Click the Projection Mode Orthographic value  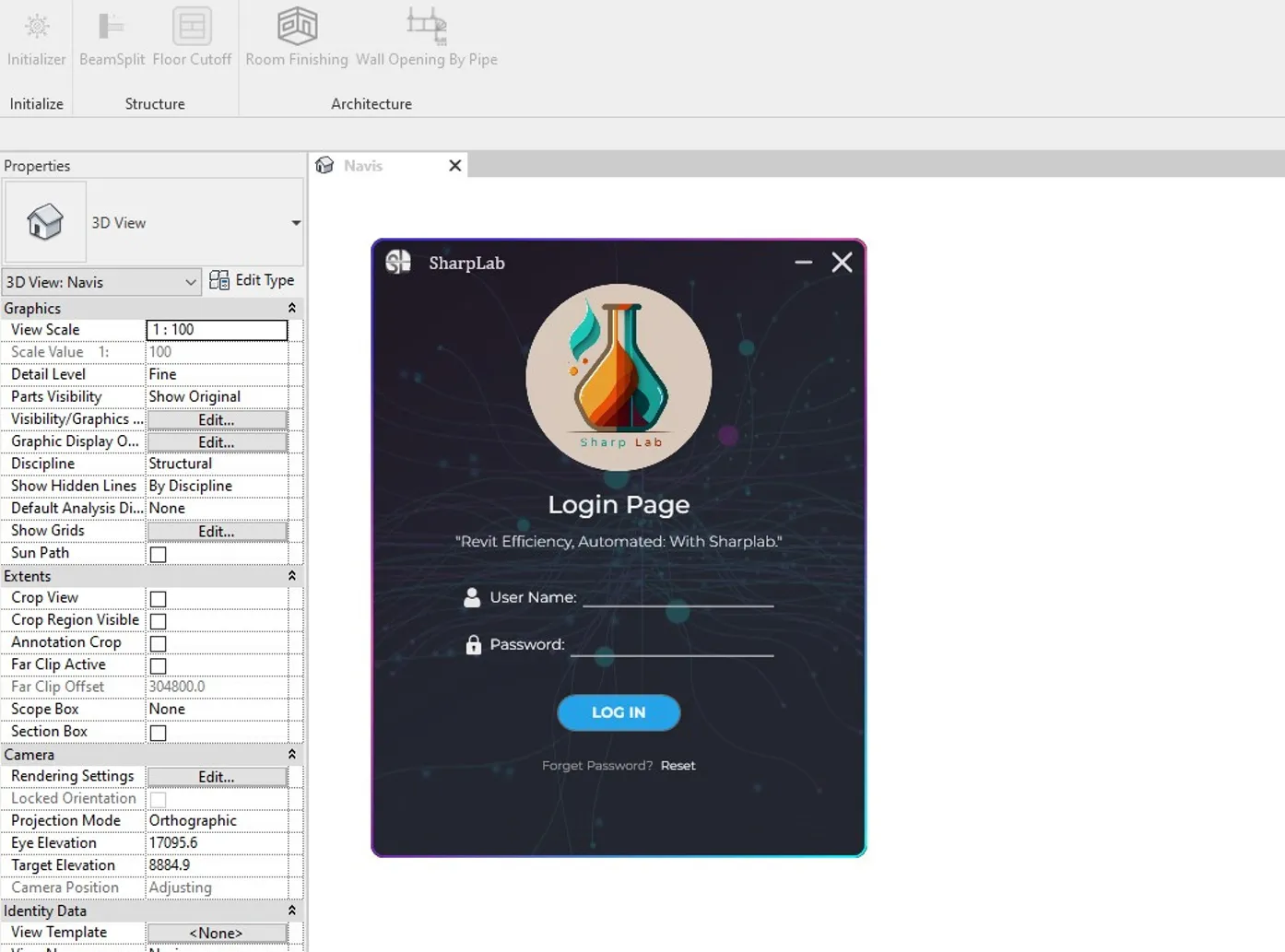(217, 820)
